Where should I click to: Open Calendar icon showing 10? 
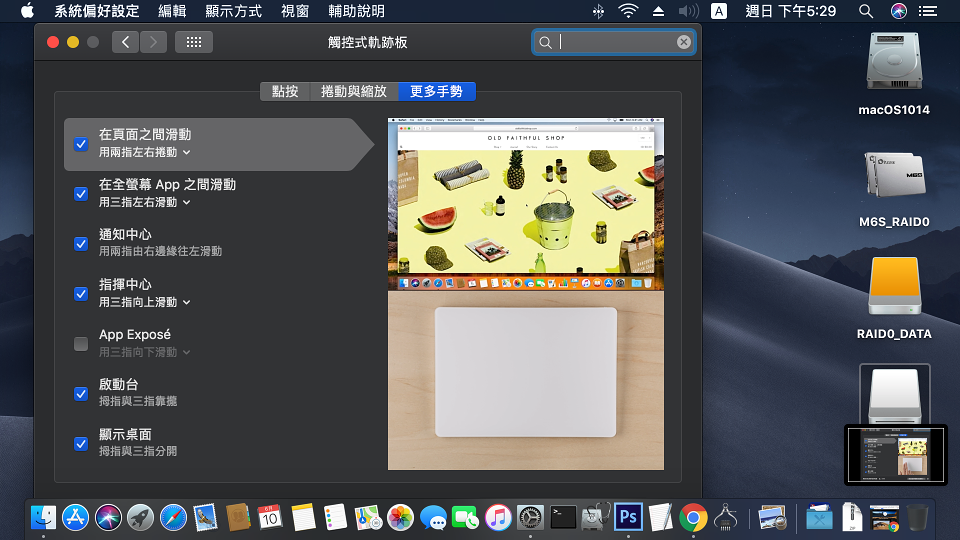[x=270, y=518]
